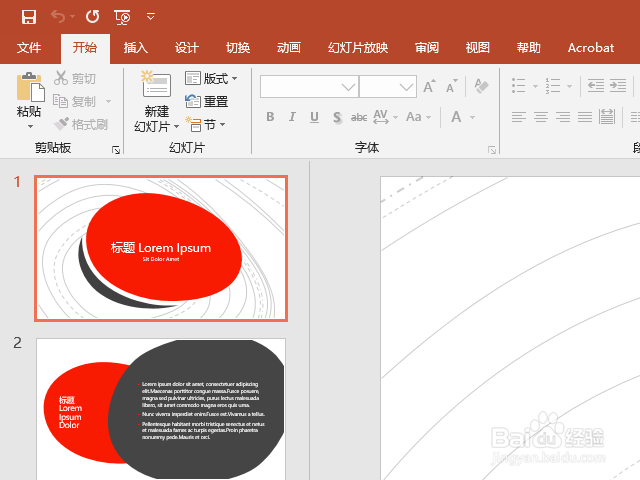Click the 粘贴 paste clipboard icon
This screenshot has width=640, height=480.
(30, 87)
